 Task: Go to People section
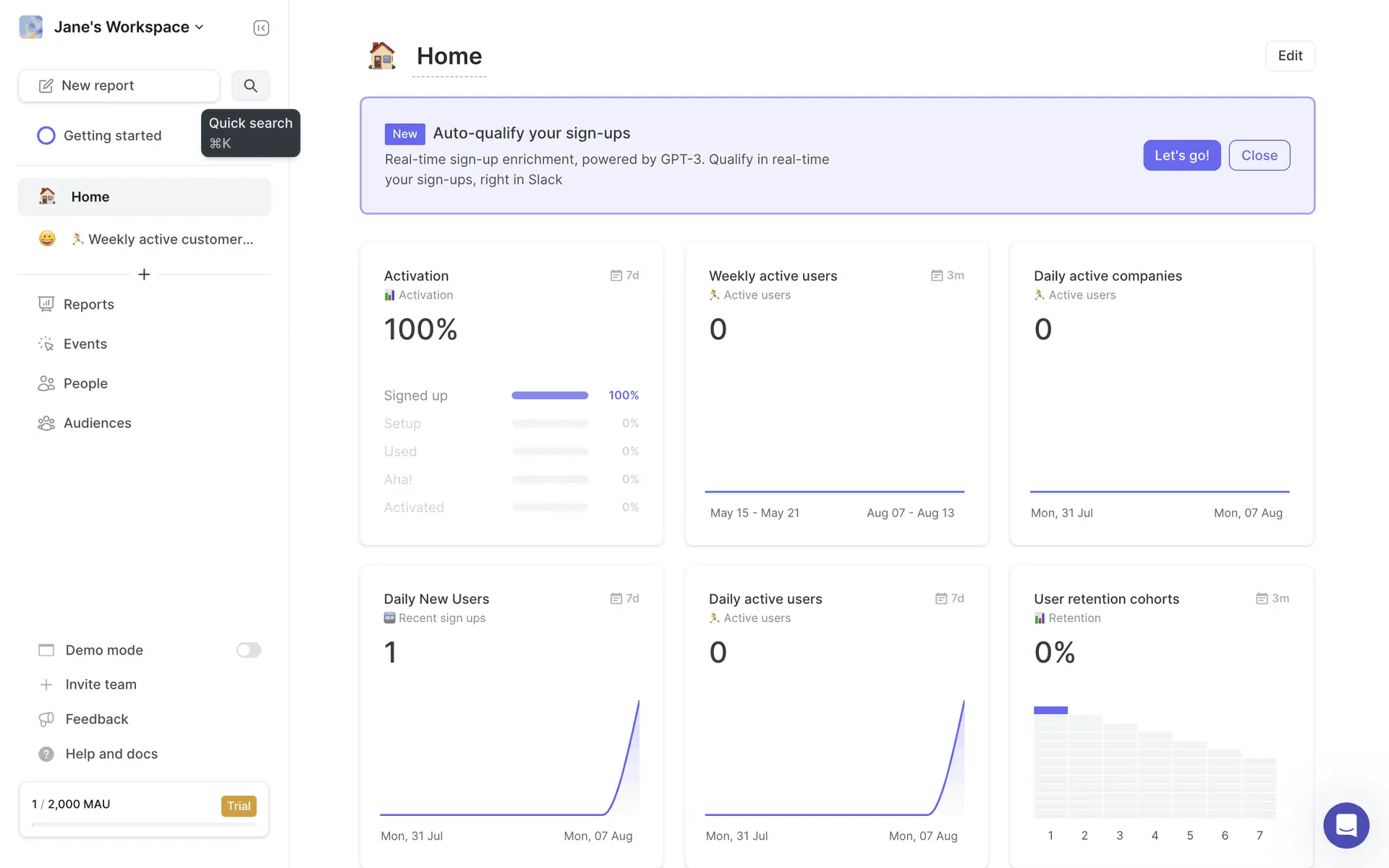(85, 383)
